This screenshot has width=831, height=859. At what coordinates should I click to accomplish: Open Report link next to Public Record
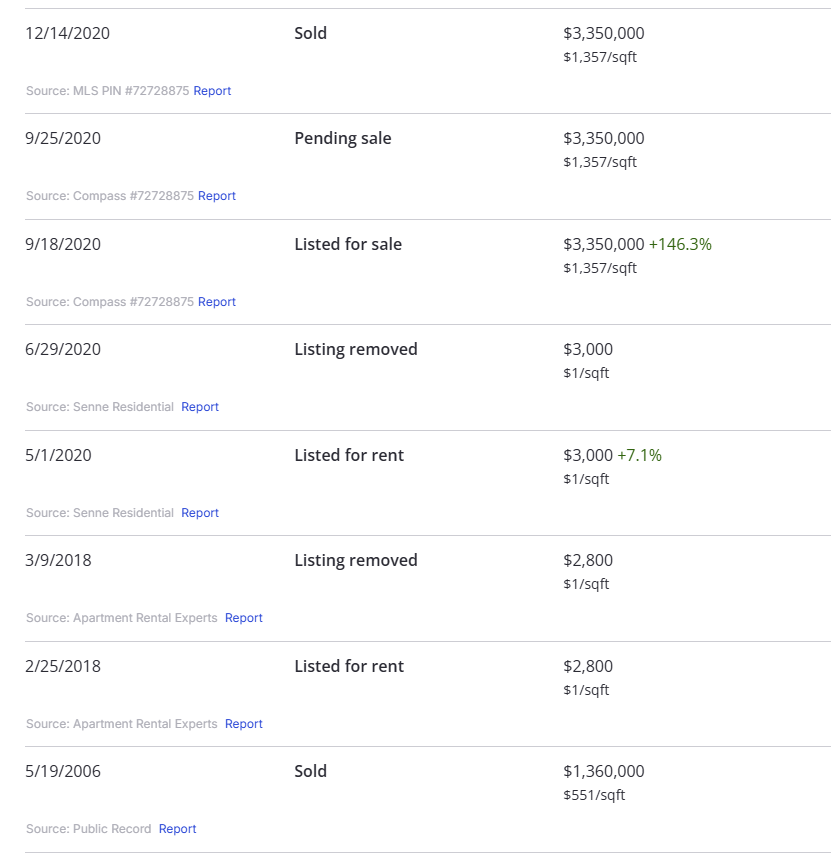click(x=178, y=829)
